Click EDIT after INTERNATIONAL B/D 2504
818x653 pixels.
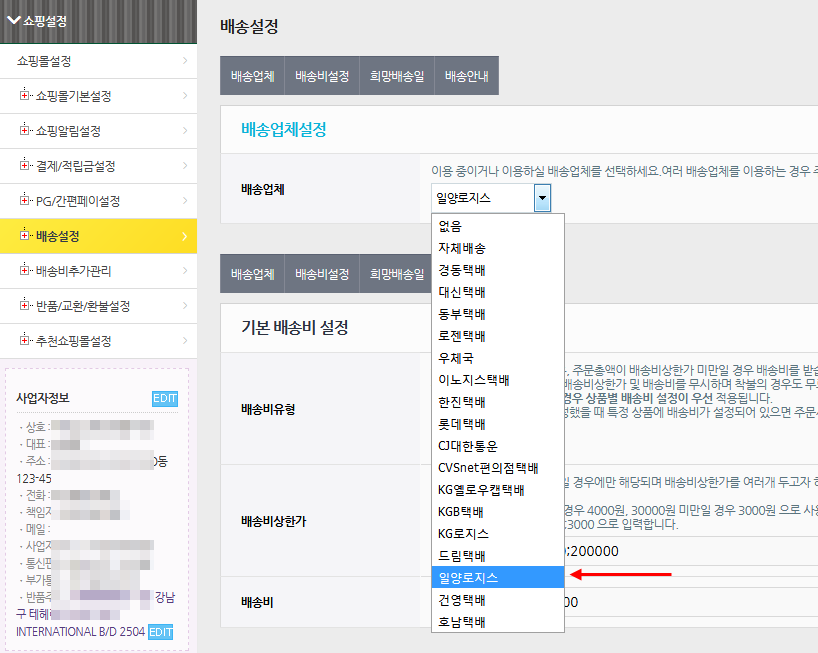point(161,632)
